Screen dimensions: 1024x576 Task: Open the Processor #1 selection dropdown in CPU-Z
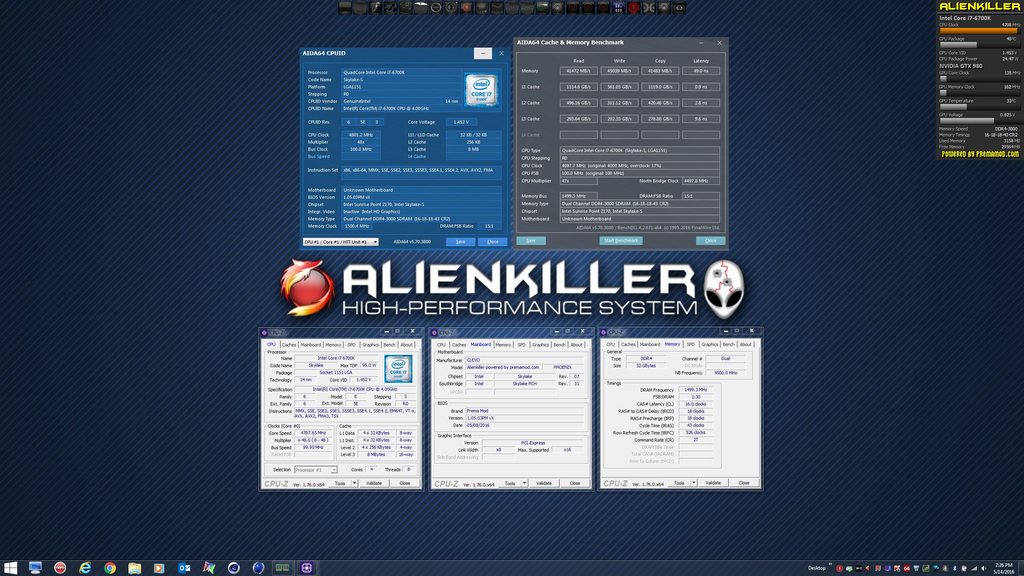click(315, 470)
